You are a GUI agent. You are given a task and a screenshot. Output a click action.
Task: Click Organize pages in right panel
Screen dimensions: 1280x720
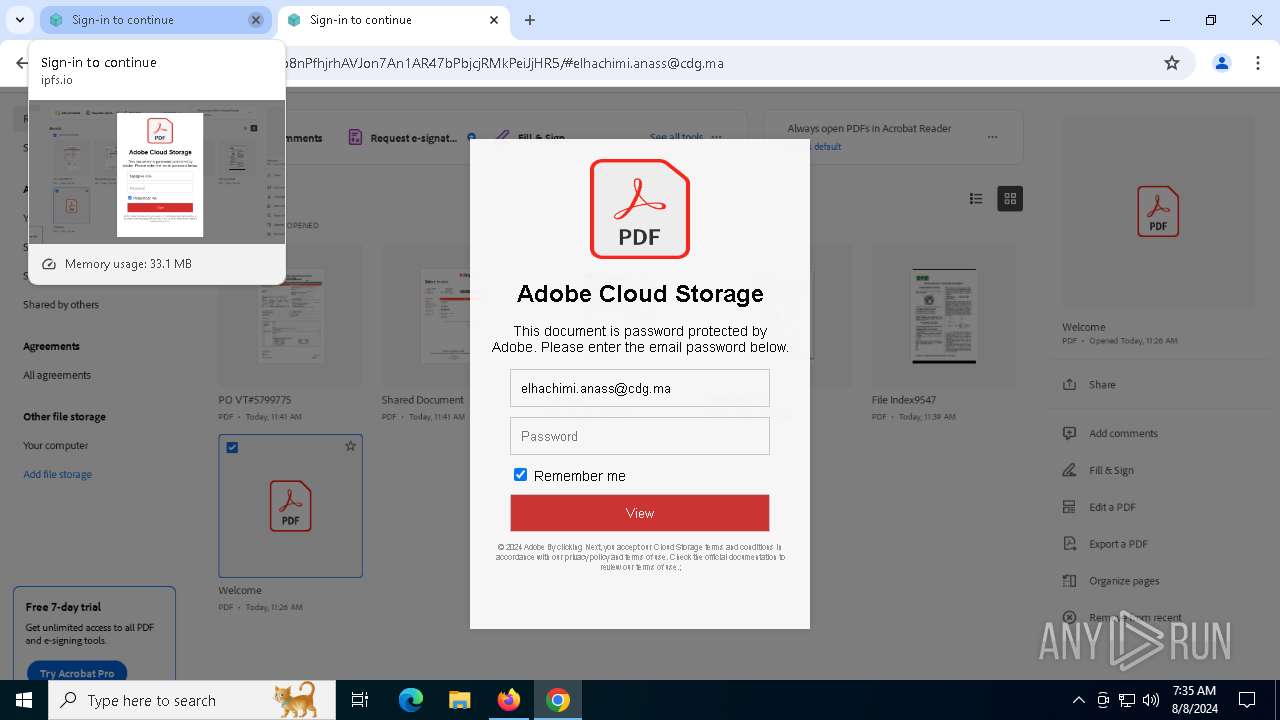click(1124, 582)
